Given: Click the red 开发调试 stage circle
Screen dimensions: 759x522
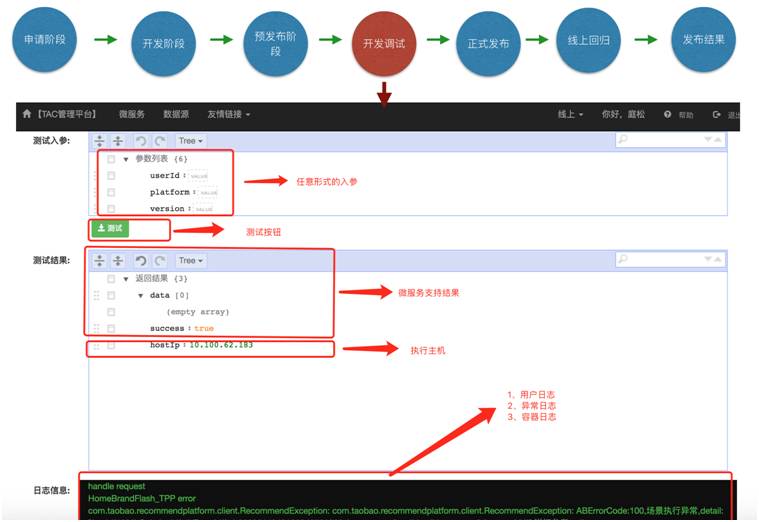Looking at the screenshot, I should [x=384, y=44].
